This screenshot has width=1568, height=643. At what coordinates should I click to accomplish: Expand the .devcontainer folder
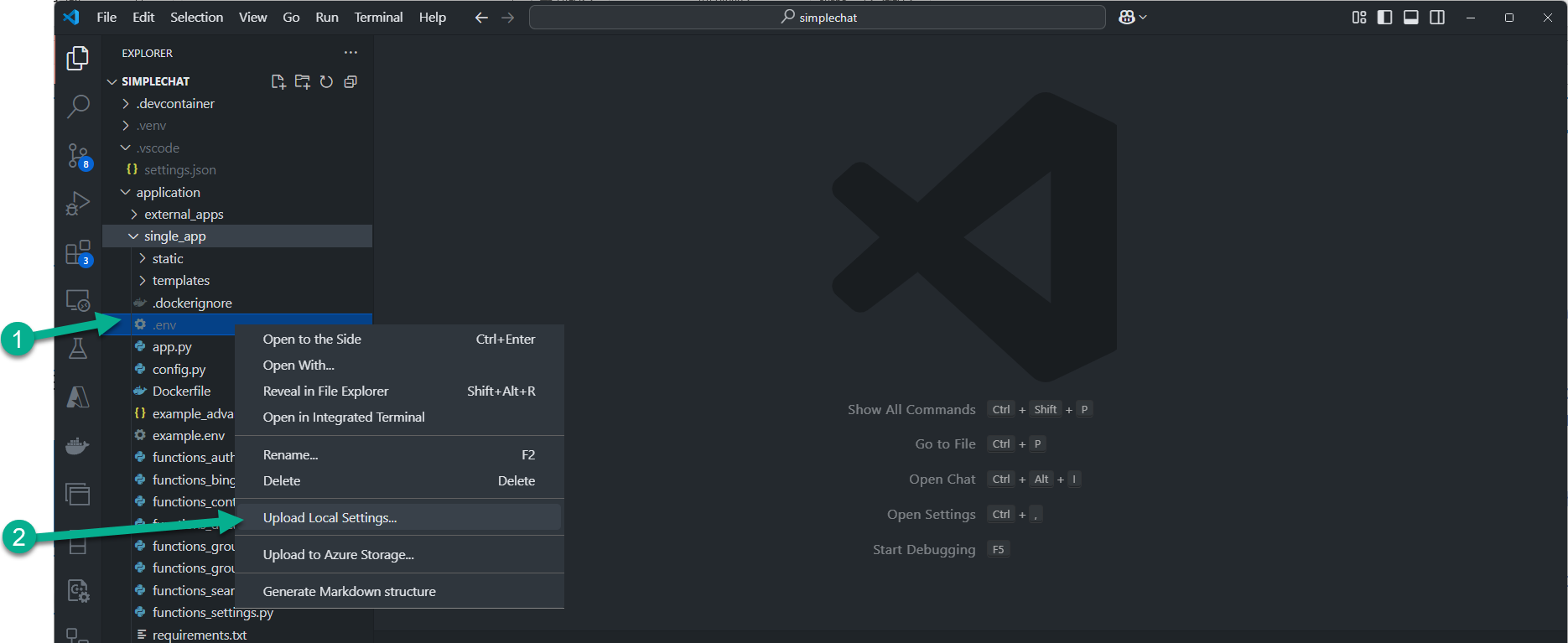175,103
